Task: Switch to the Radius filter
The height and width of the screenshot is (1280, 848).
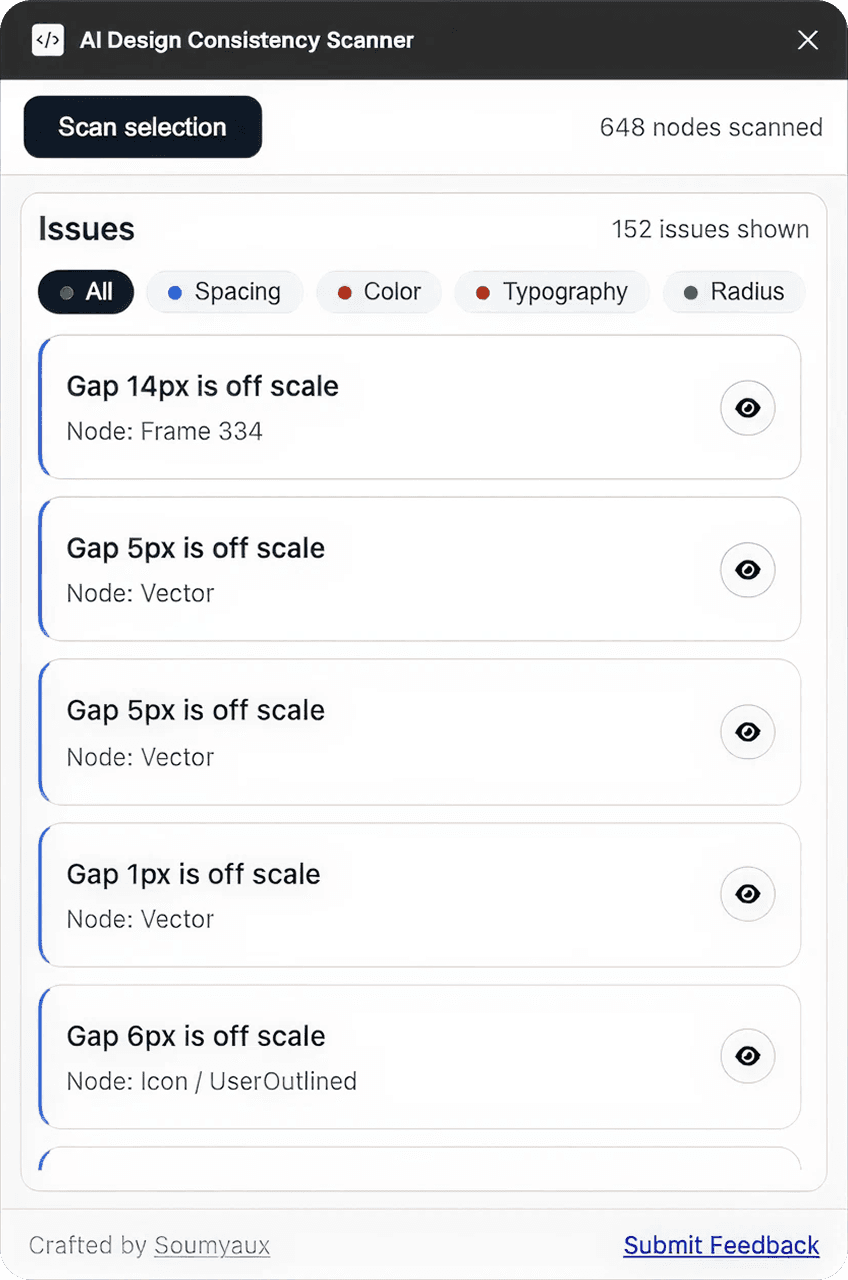Action: (734, 292)
